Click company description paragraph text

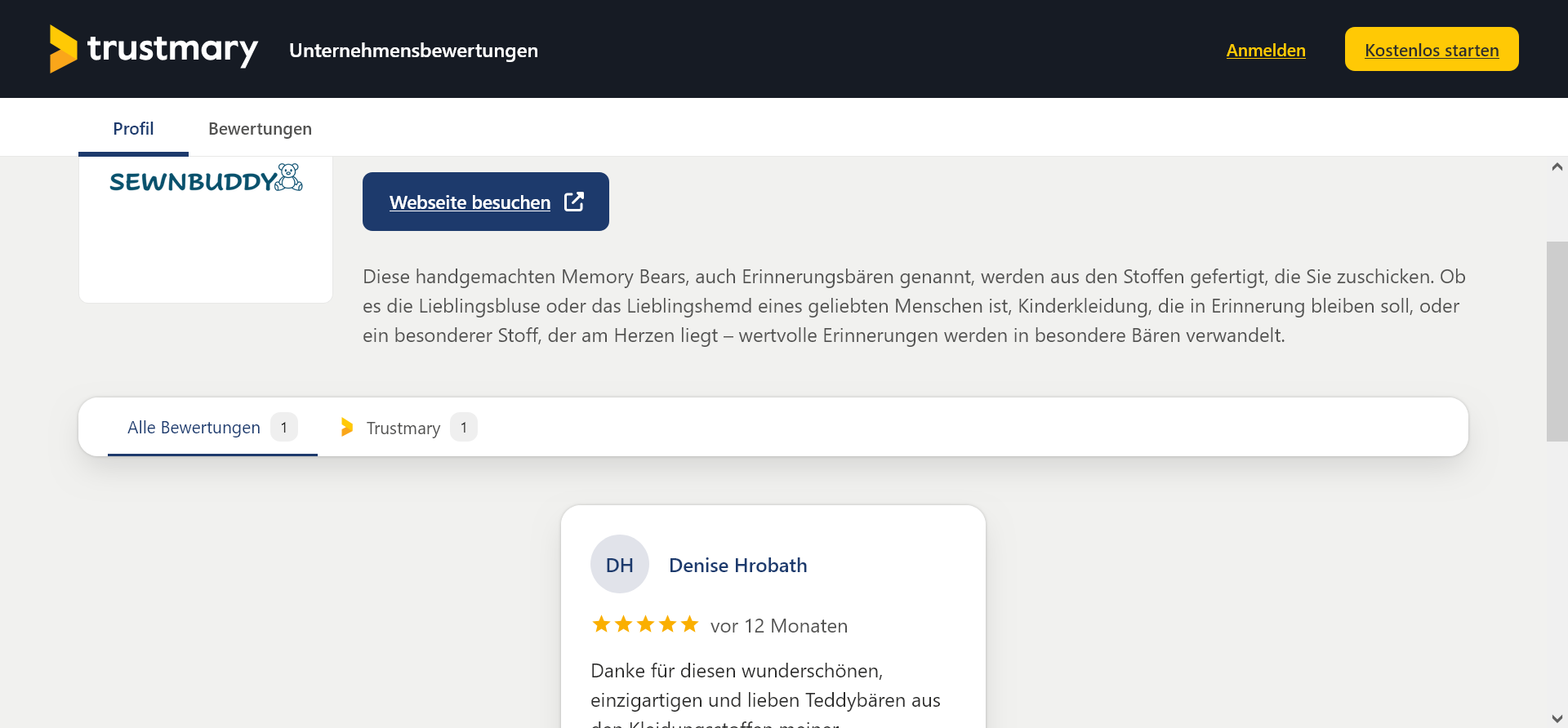915,306
